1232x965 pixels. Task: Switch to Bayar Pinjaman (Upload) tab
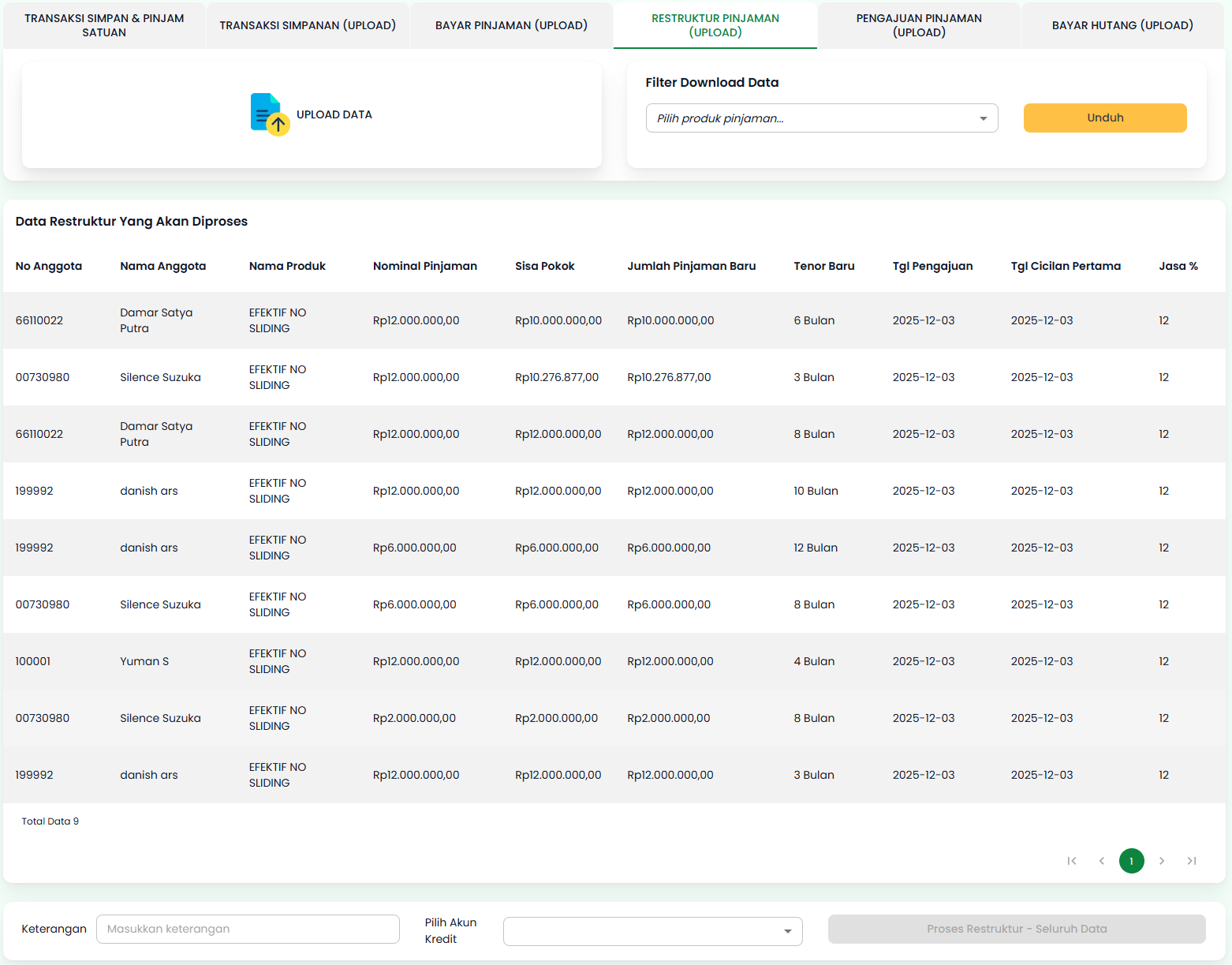pyautogui.click(x=511, y=25)
